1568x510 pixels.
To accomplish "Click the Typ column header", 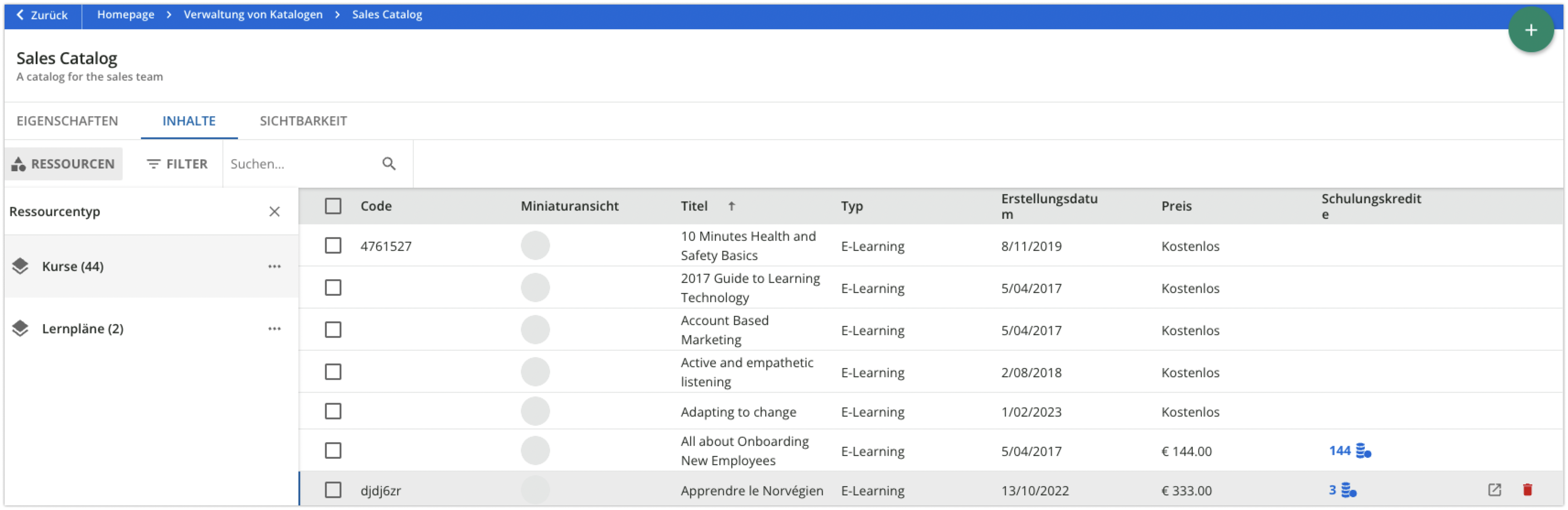I will tap(852, 206).
